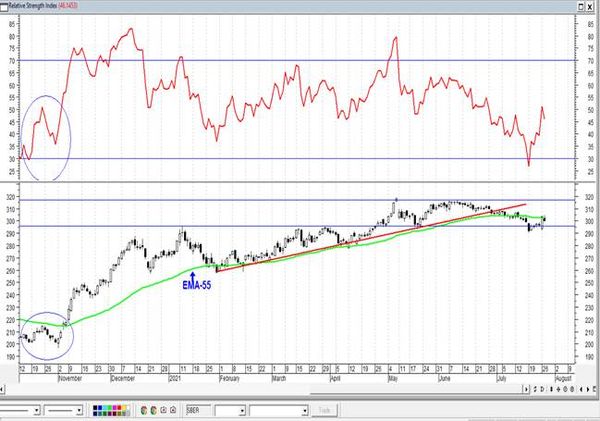
Task: Click the vertical up-down arrows chart icon
Action: (x=551, y=389)
